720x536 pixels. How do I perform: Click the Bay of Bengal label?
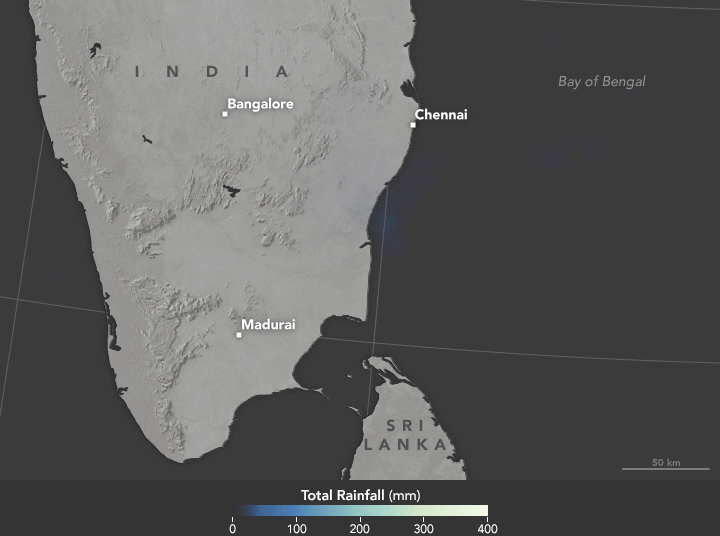601,82
